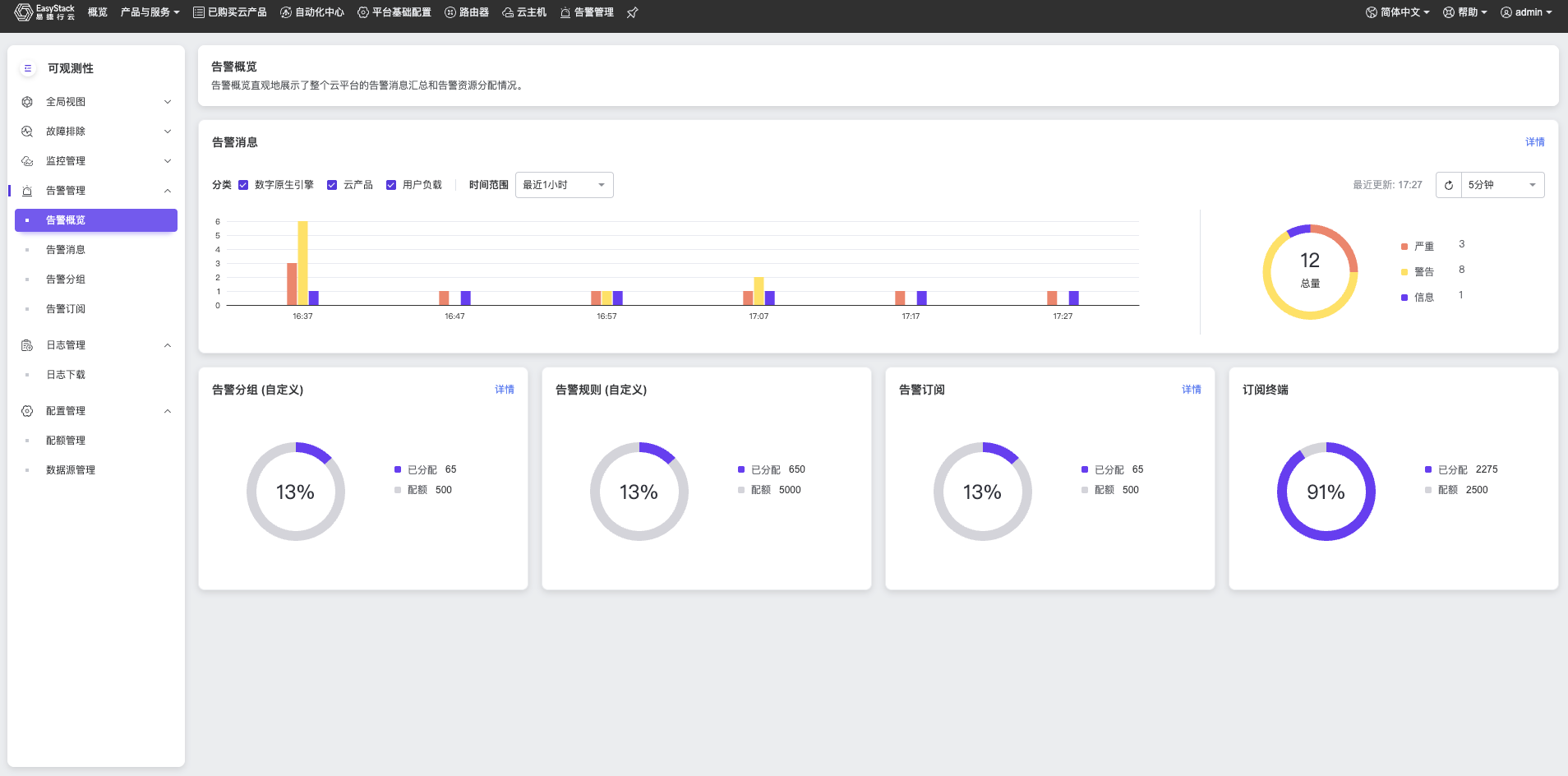Click the pin icon in top navigation
Viewport: 1568px width, 776px height.
(632, 12)
